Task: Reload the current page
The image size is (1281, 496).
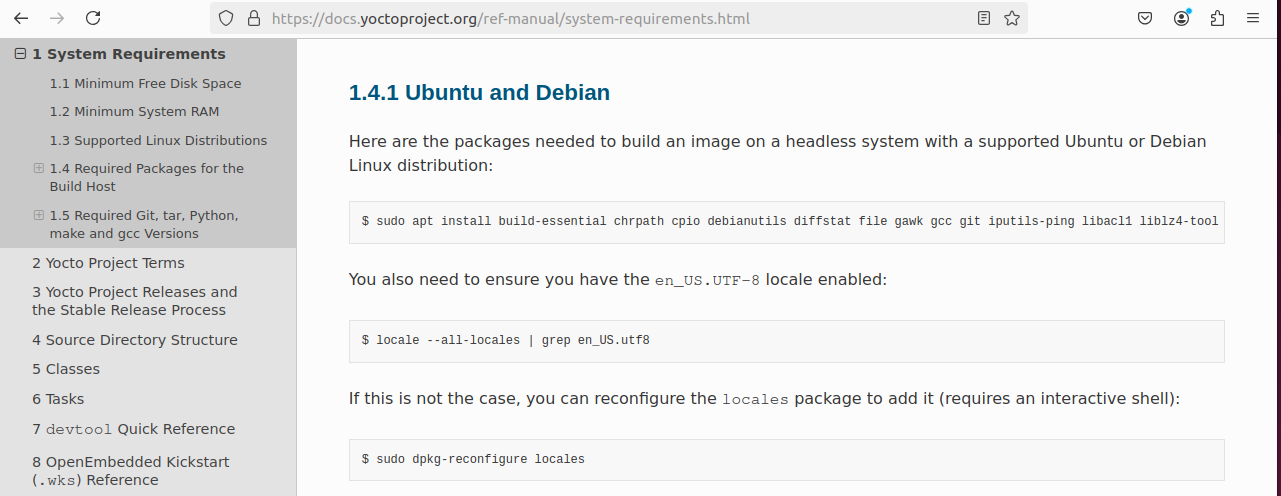Action: click(93, 18)
